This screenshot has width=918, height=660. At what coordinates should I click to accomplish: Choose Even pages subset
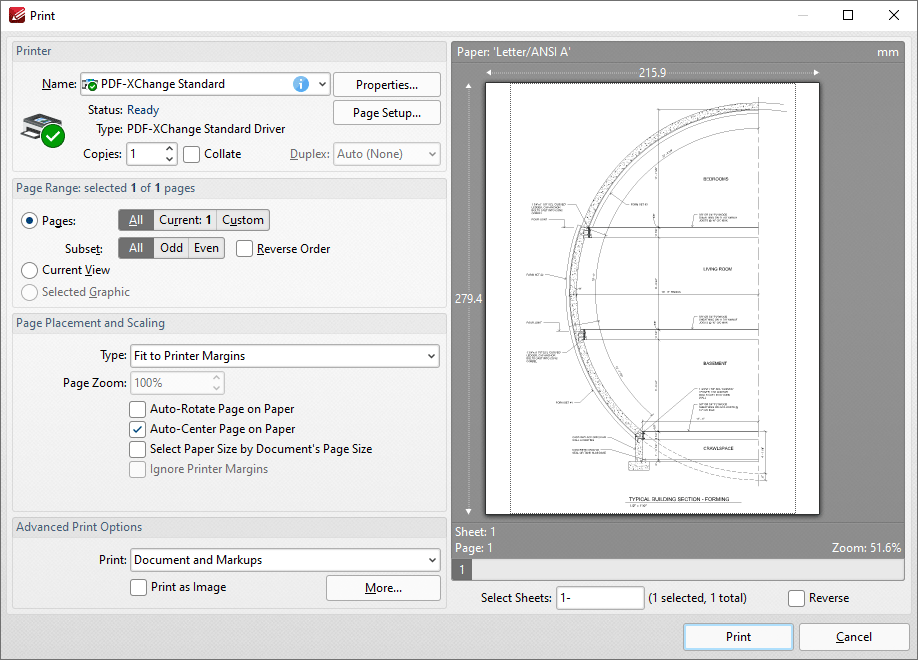(206, 248)
